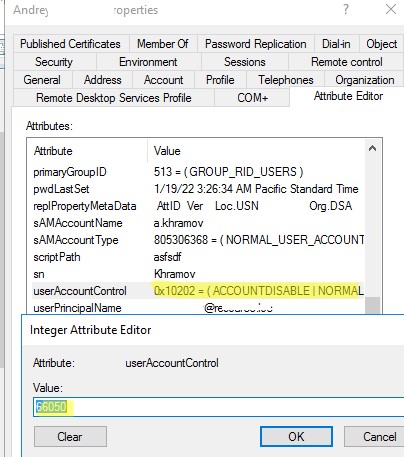The width and height of the screenshot is (404, 457).
Task: Open the Remote Desktop Services Profile tab
Action: point(114,98)
